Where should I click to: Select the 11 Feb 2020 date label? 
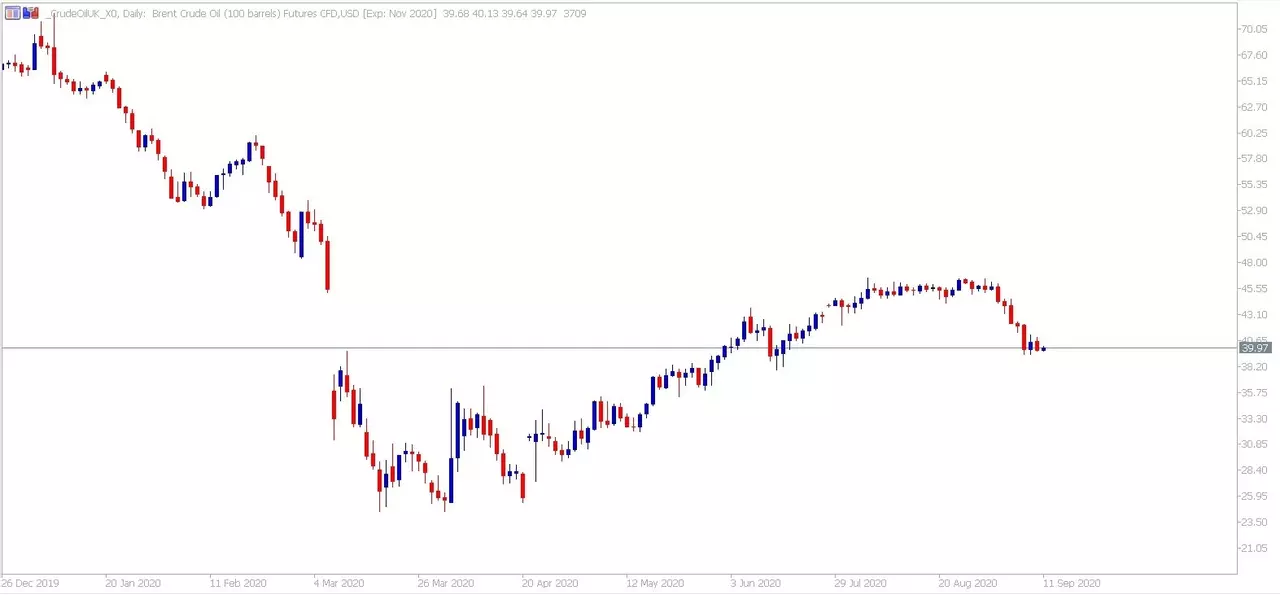(x=237, y=583)
